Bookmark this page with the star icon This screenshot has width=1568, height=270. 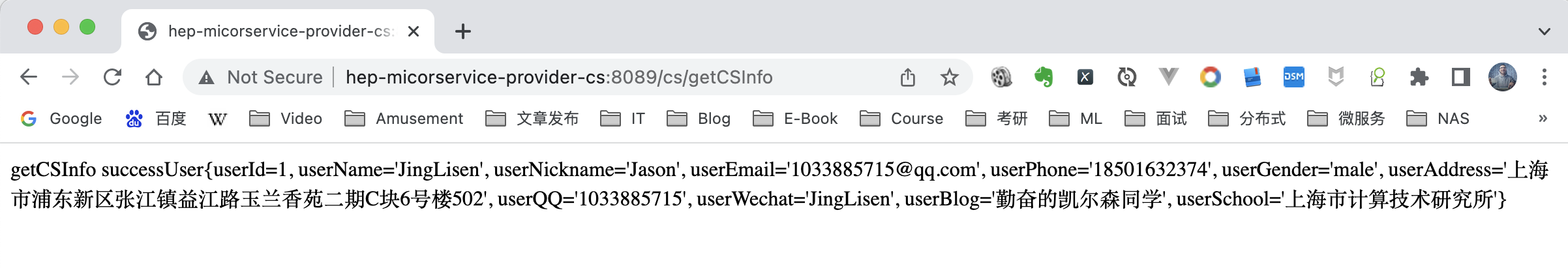coord(949,78)
